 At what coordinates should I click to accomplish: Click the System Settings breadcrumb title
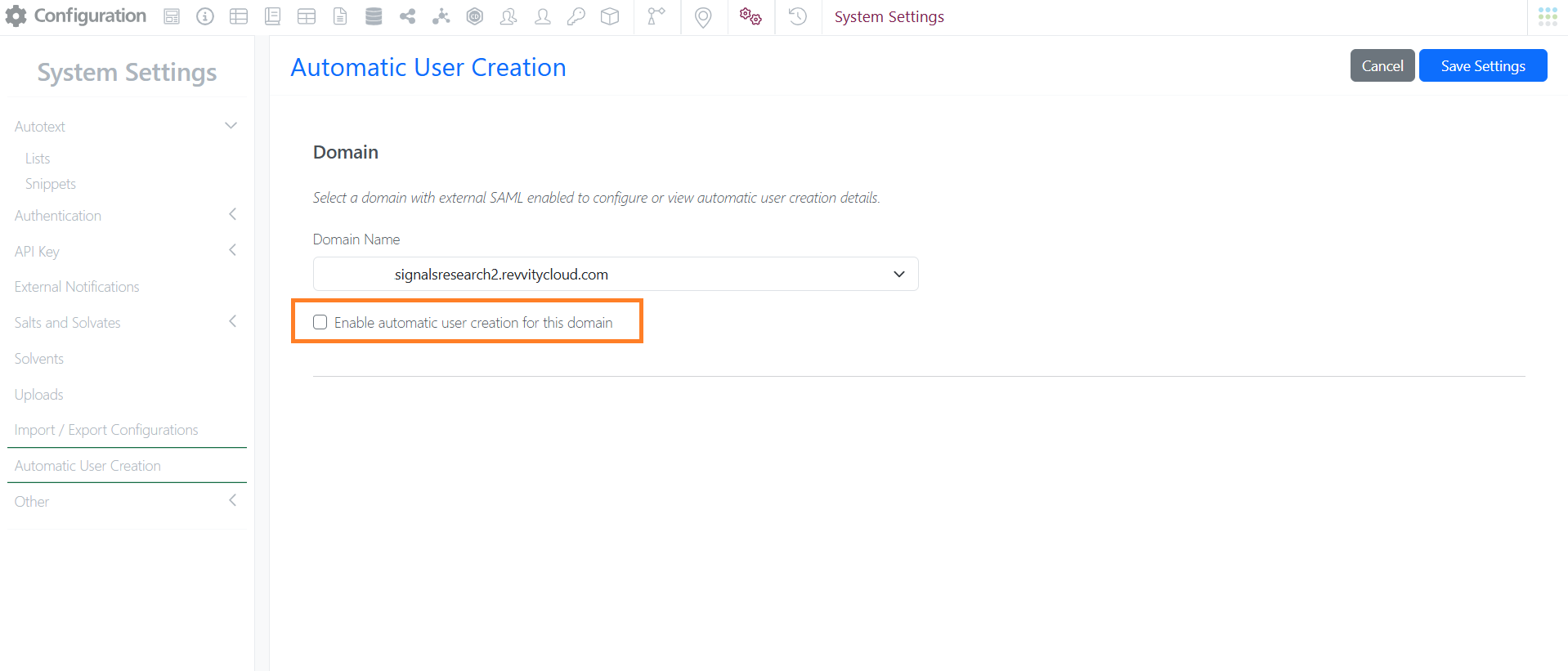coord(889,17)
